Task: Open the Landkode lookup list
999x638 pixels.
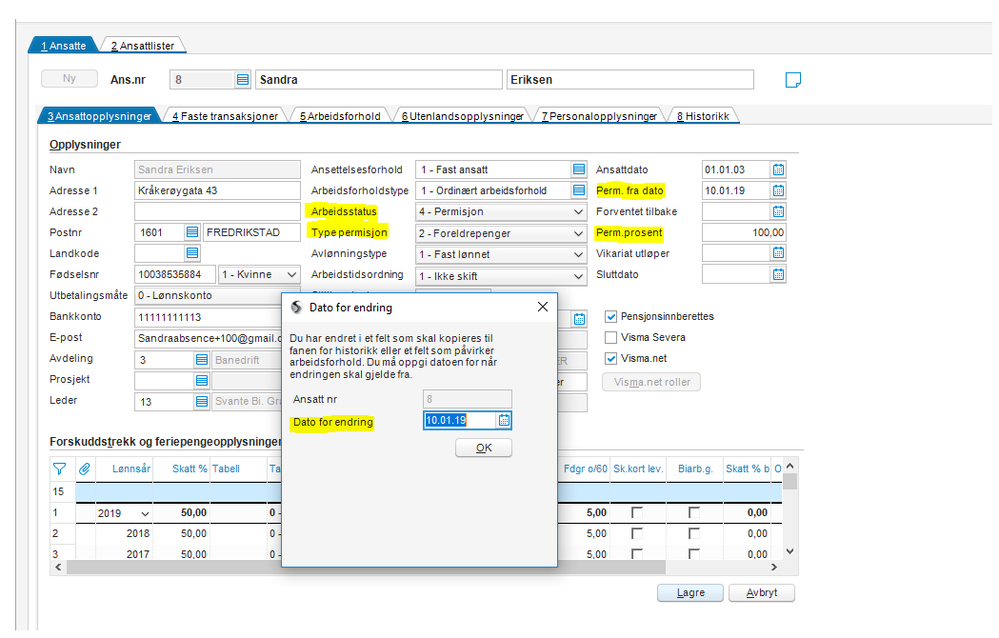Action: (x=192, y=254)
